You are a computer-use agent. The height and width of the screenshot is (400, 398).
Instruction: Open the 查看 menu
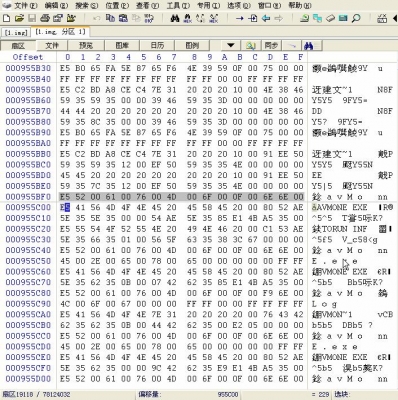tap(147, 5)
